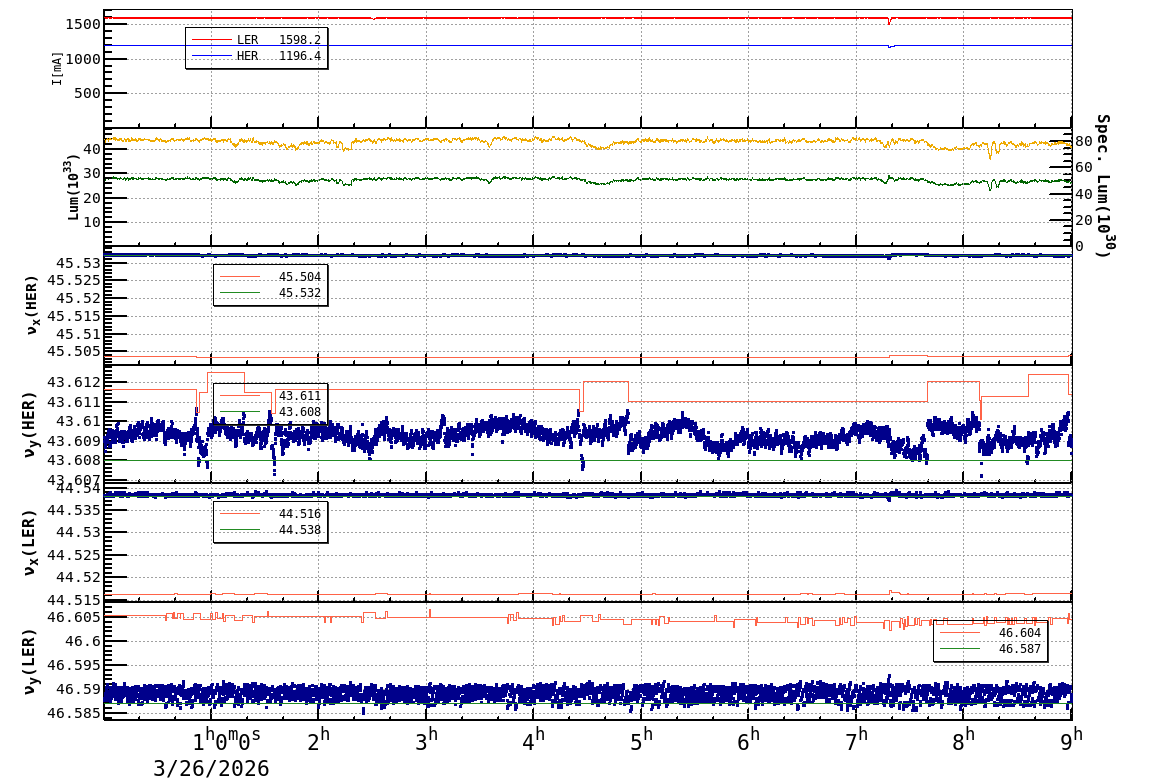Click the 43.611 legend value
This screenshot has width=1154, height=782.
(x=299, y=396)
